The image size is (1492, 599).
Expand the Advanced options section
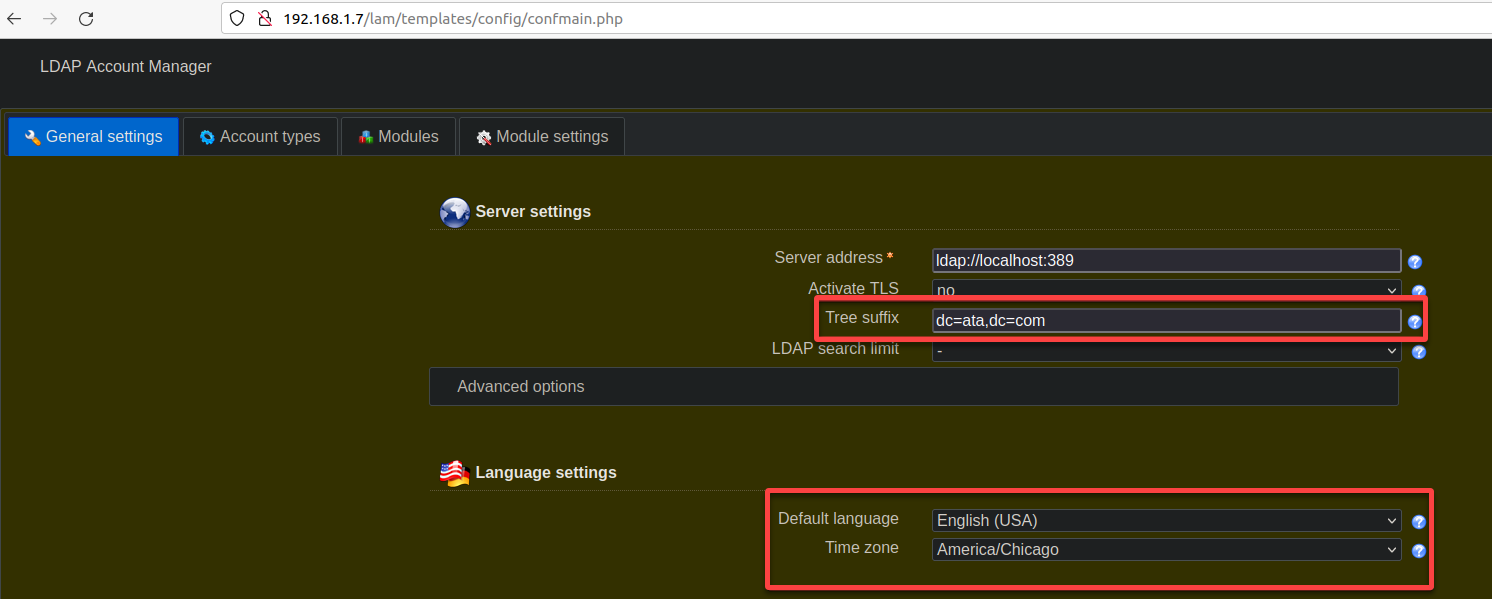coord(914,386)
